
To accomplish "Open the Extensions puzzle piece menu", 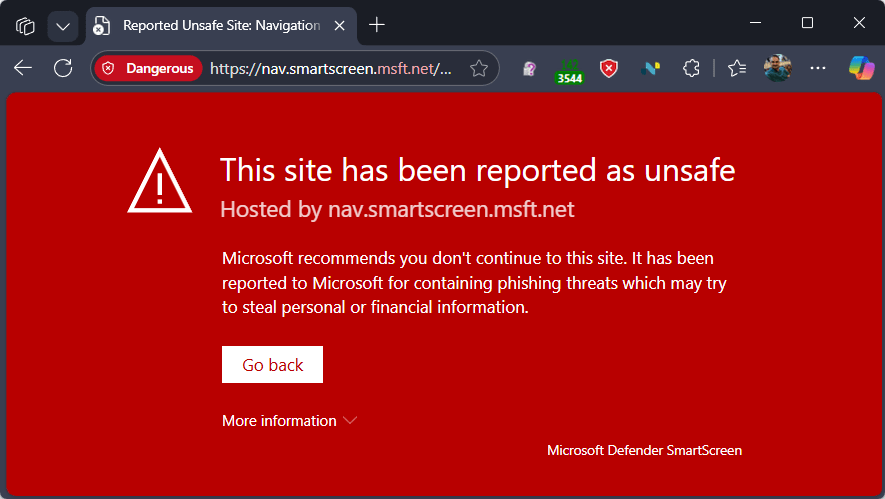I will [x=690, y=68].
